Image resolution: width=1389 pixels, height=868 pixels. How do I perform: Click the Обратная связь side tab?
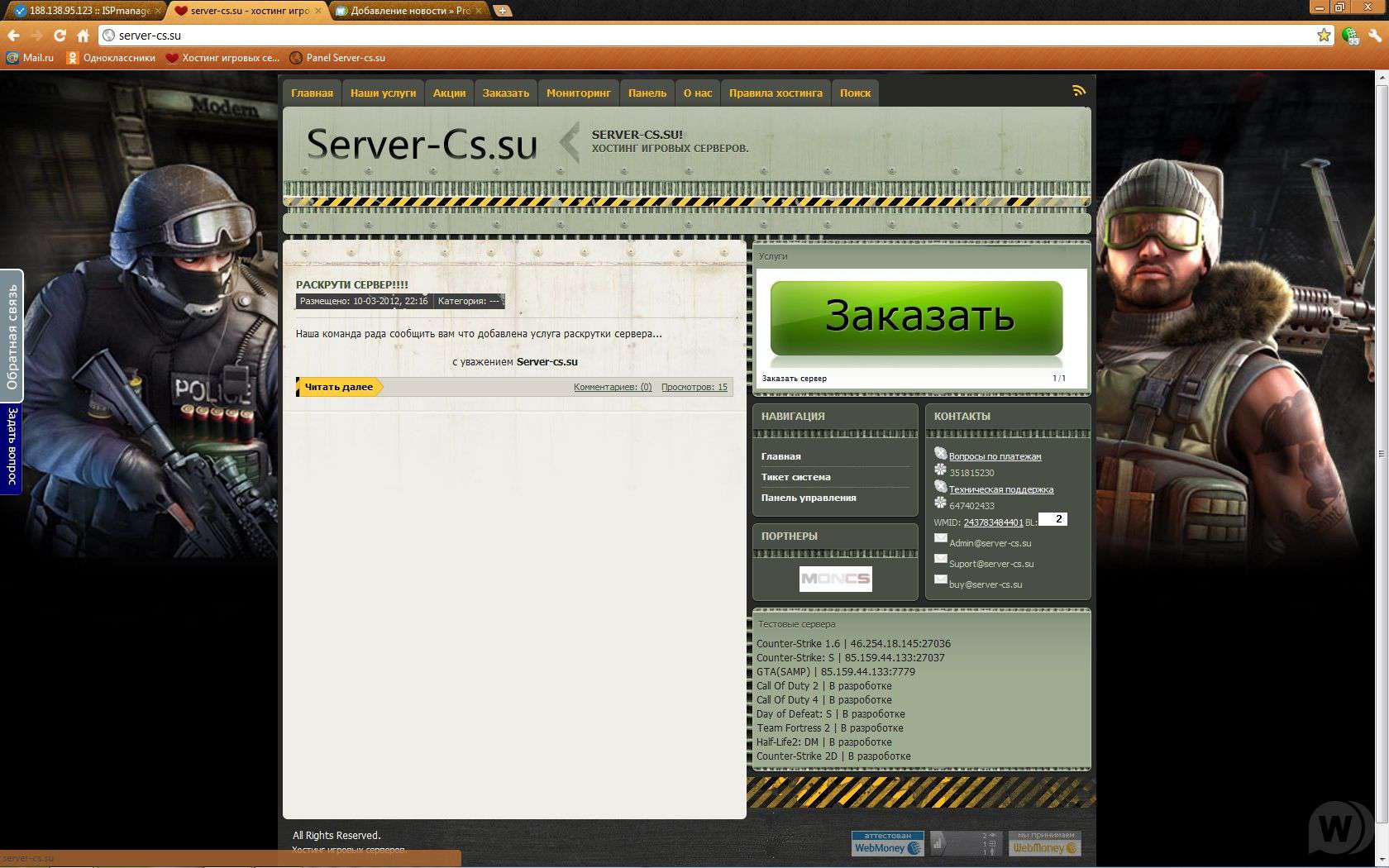[x=12, y=336]
